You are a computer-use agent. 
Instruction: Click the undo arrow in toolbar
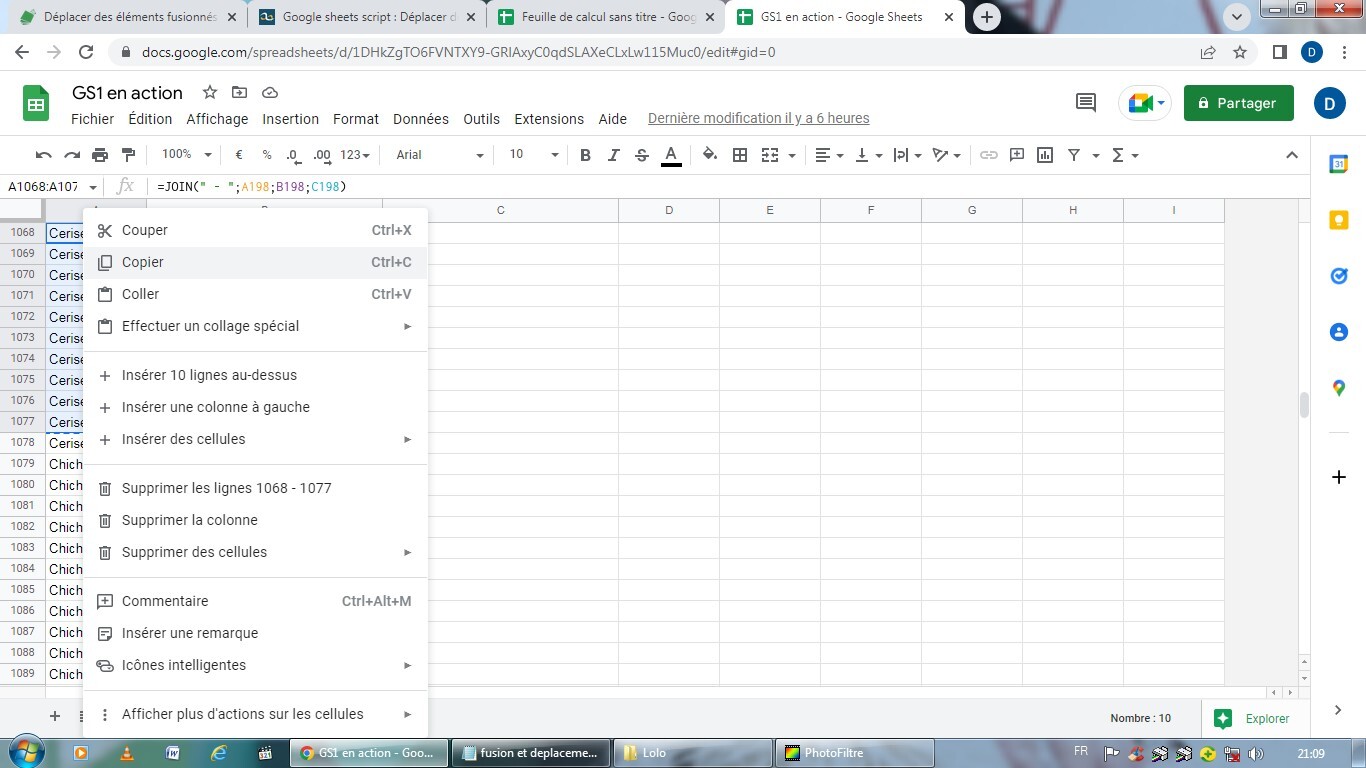(x=43, y=155)
